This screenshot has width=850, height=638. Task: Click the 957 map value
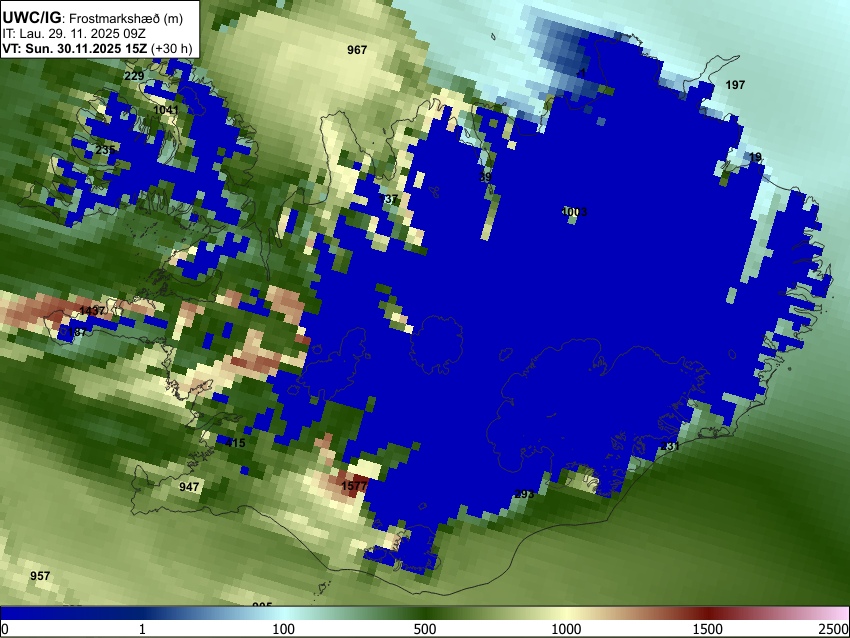click(x=40, y=576)
